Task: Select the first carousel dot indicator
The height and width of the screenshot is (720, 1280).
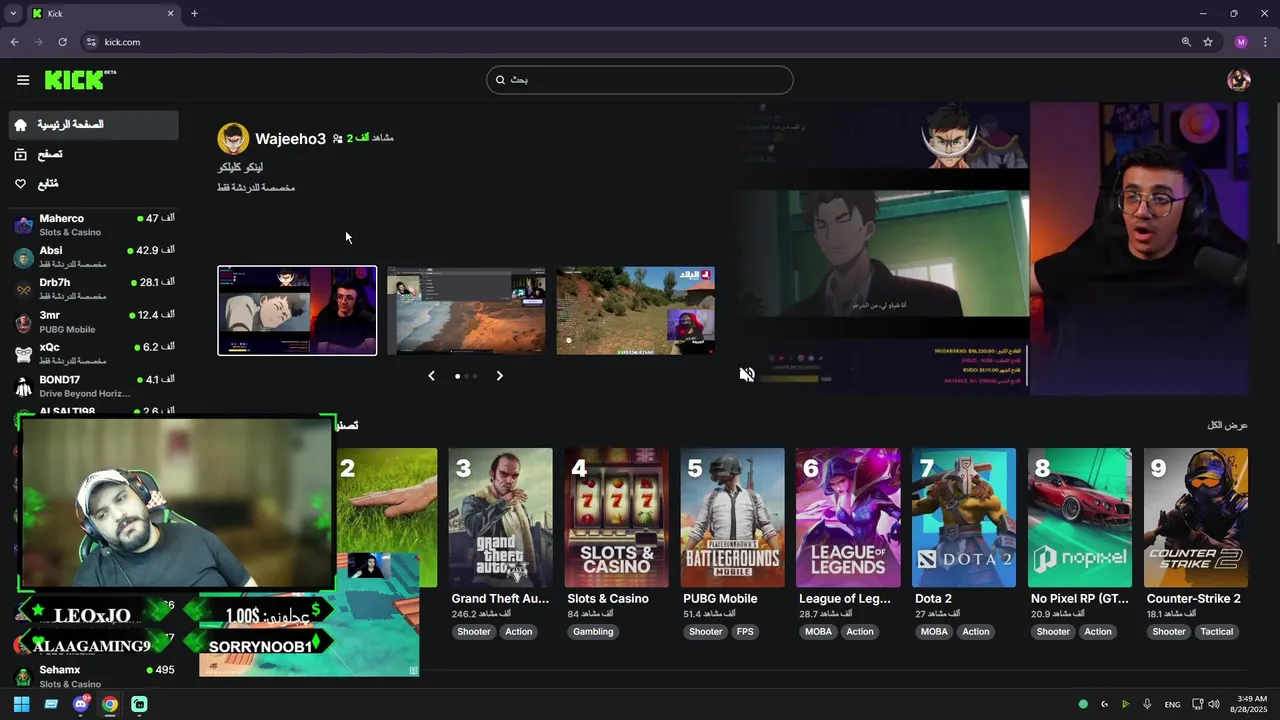Action: pyautogui.click(x=458, y=376)
